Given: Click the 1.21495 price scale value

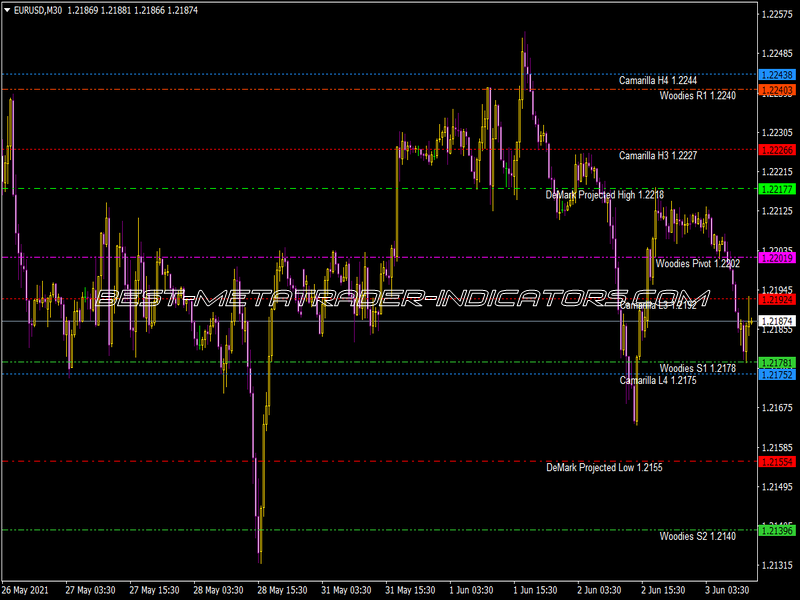Looking at the screenshot, I should (x=777, y=487).
